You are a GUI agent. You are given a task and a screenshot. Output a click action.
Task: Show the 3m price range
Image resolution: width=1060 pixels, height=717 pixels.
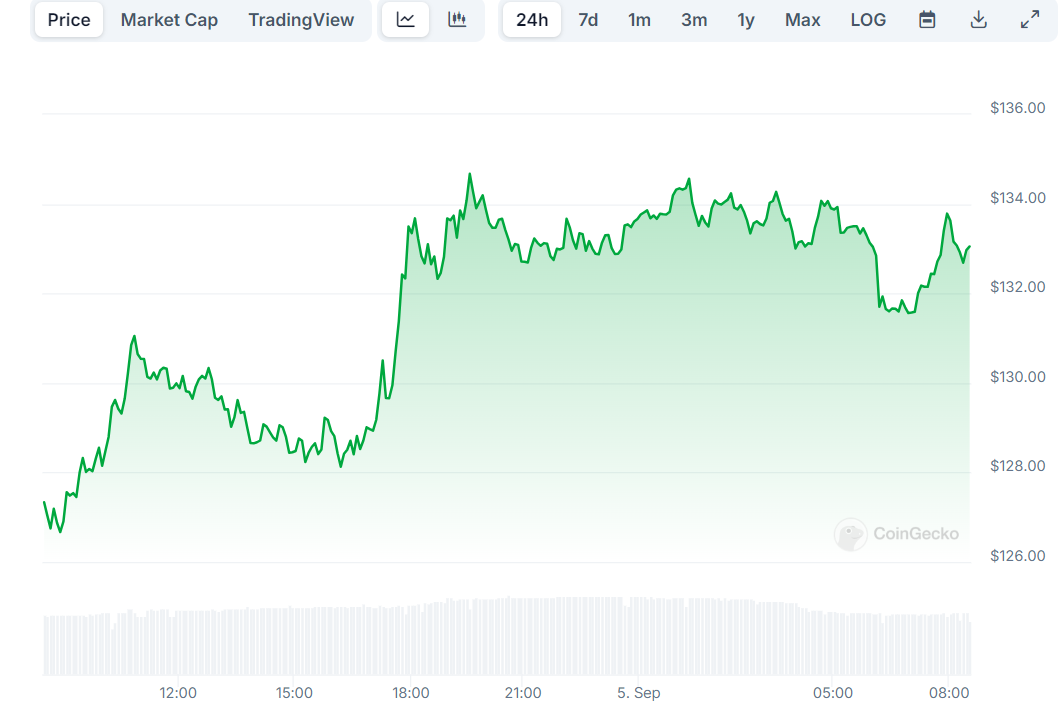(694, 20)
